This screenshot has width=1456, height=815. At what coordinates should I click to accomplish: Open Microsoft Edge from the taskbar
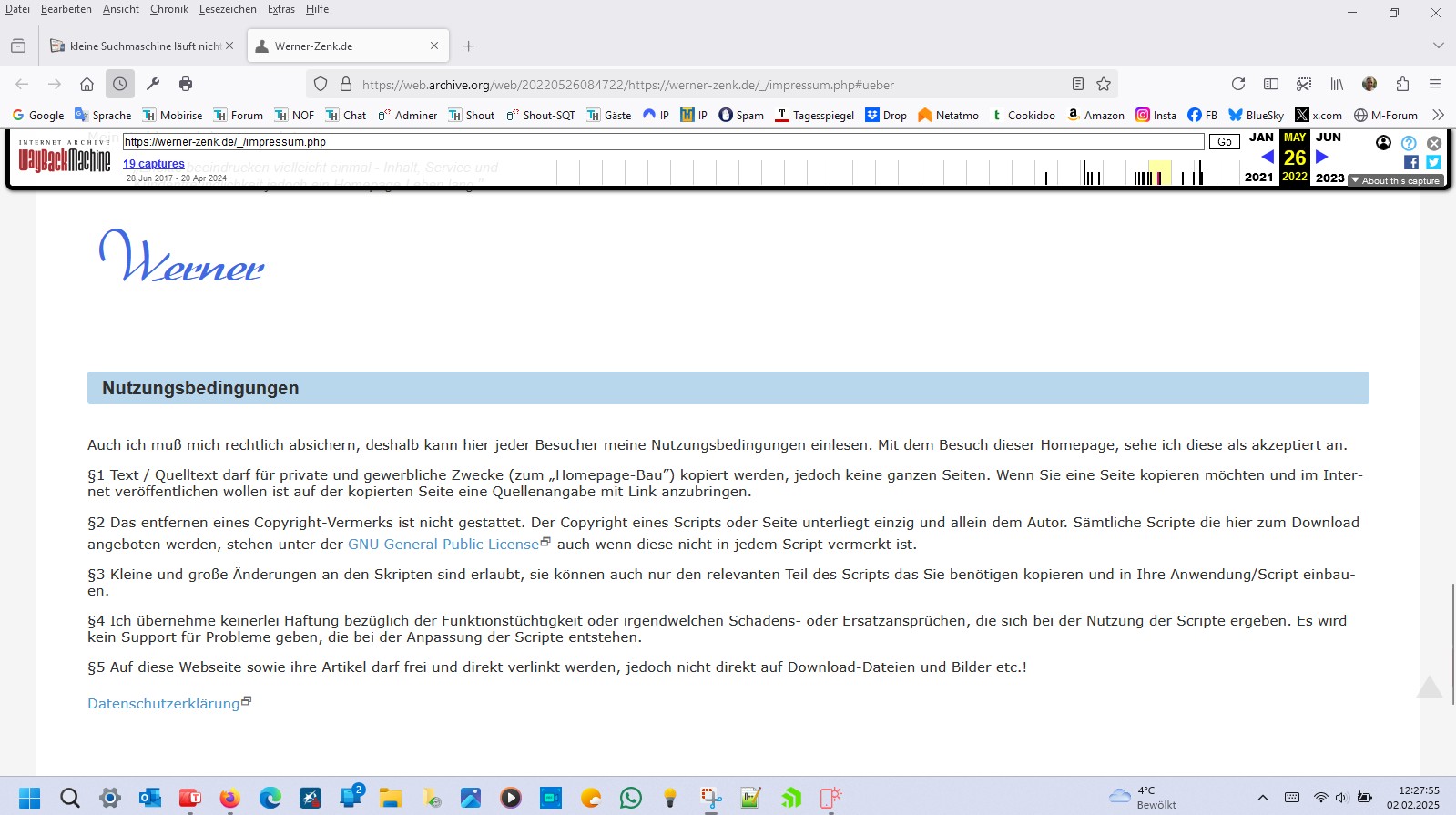270,798
